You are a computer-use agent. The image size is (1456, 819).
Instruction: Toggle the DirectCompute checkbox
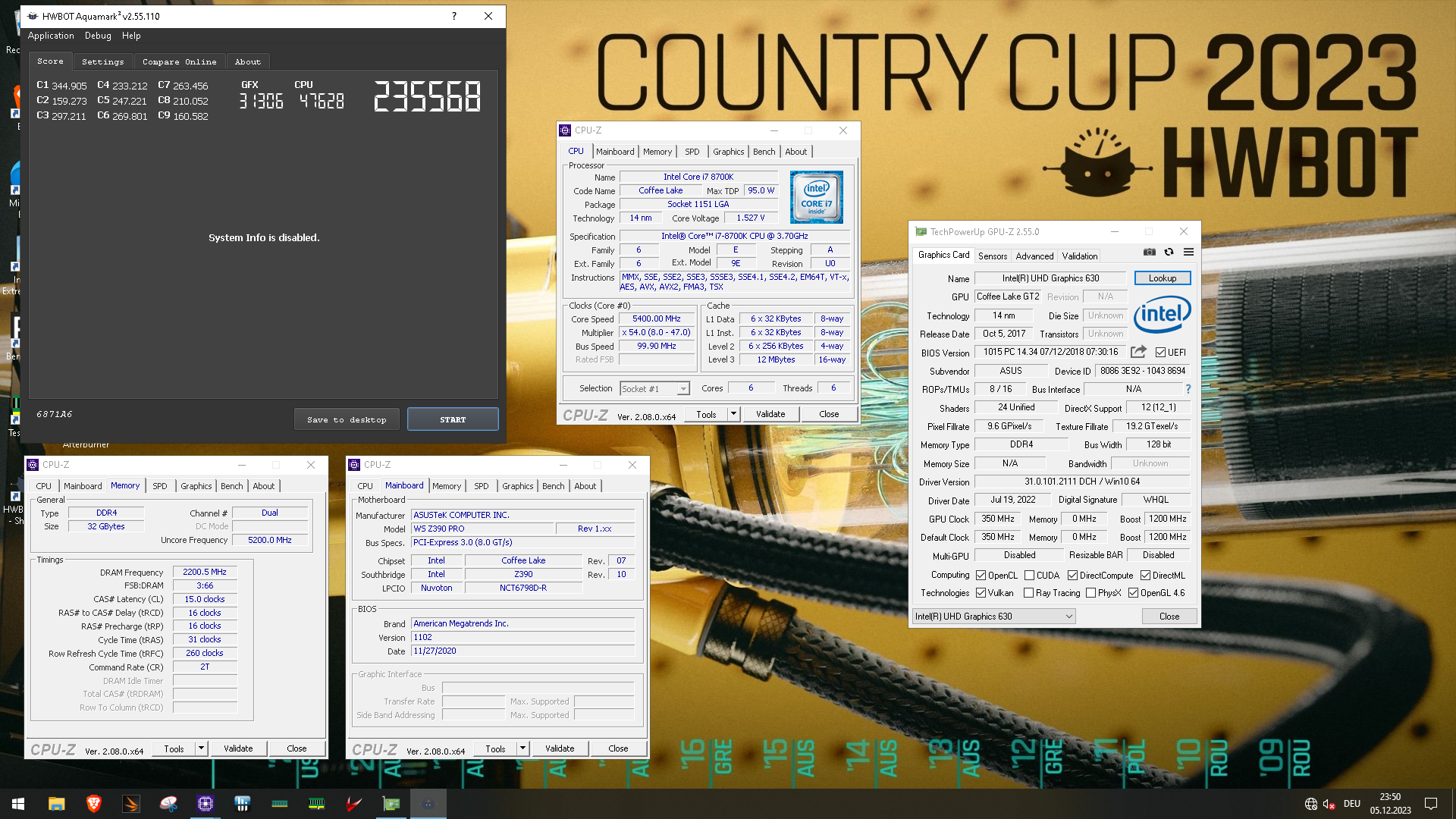point(1072,576)
